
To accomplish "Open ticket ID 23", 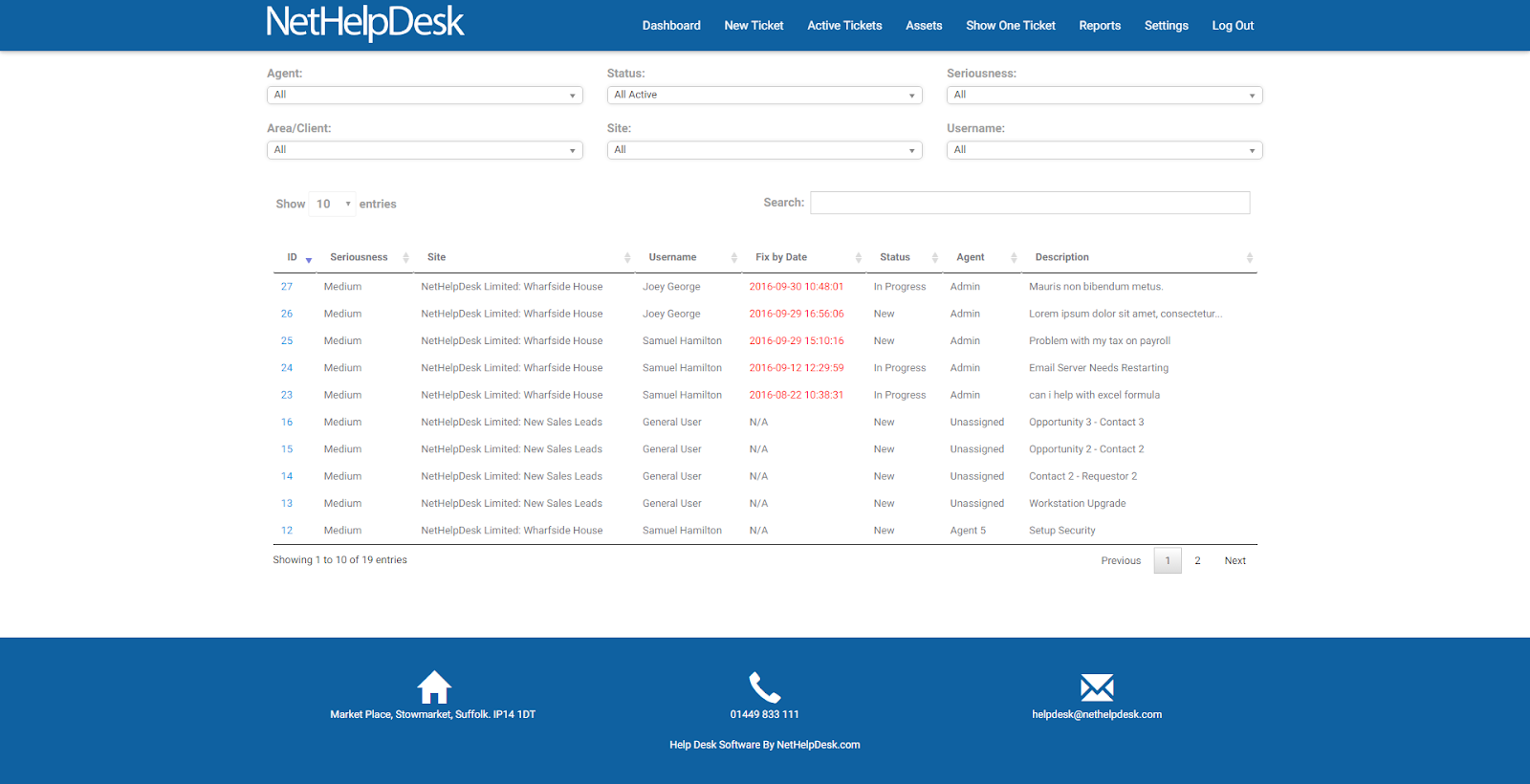I will 287,395.
